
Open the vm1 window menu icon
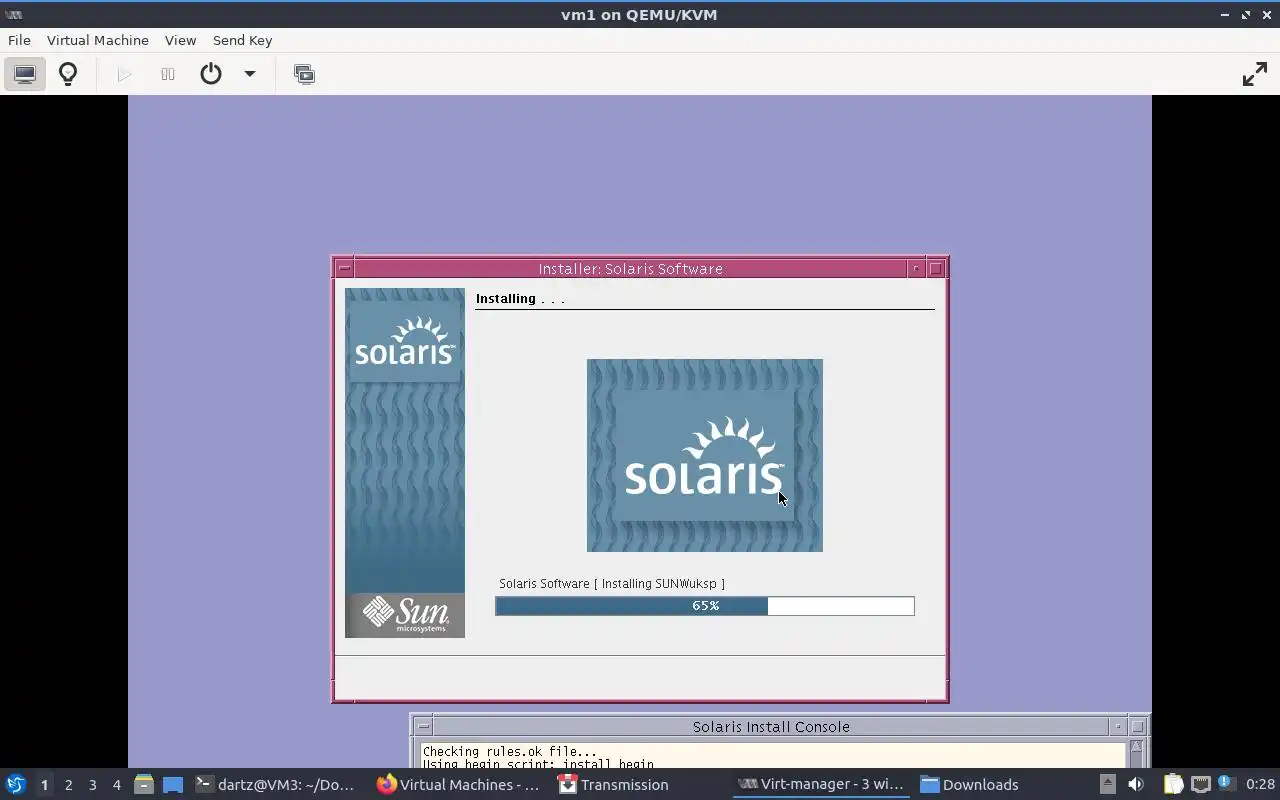[14, 15]
